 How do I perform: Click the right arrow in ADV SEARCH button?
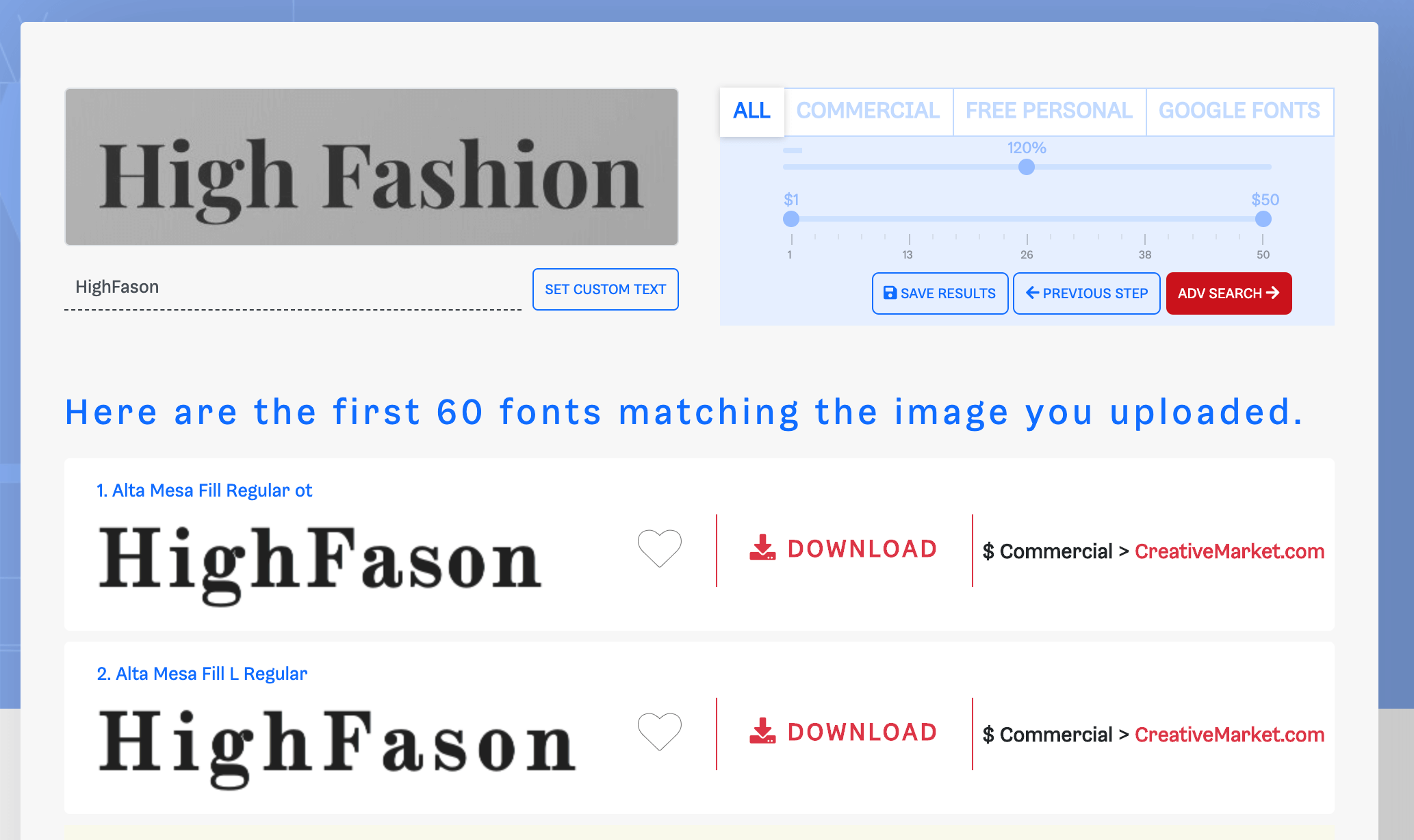pos(1273,293)
